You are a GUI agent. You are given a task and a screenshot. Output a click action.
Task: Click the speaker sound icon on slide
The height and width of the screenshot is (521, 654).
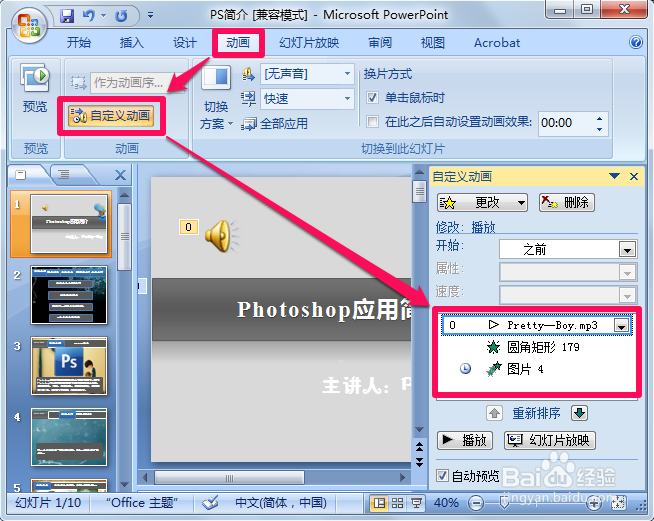click(x=222, y=236)
